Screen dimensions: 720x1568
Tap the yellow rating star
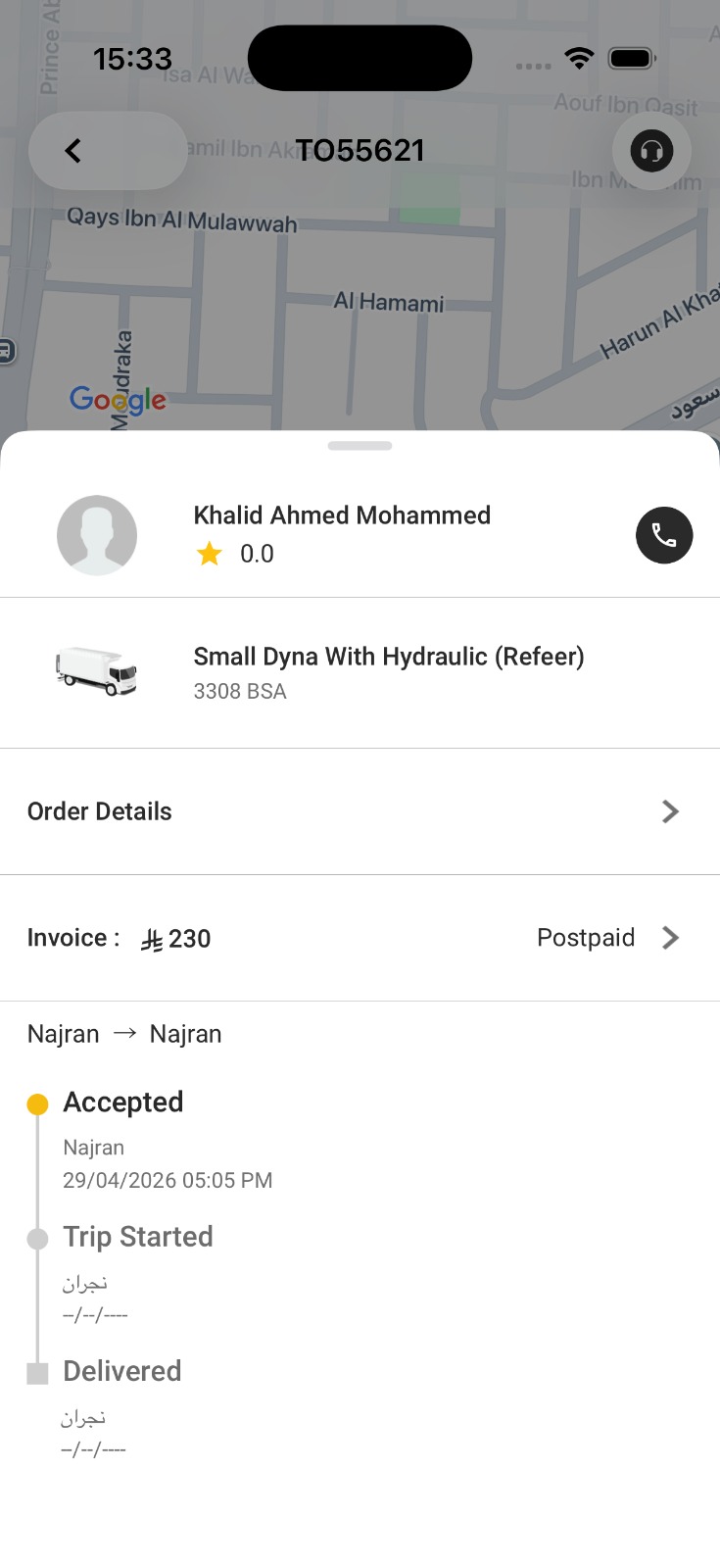click(210, 555)
